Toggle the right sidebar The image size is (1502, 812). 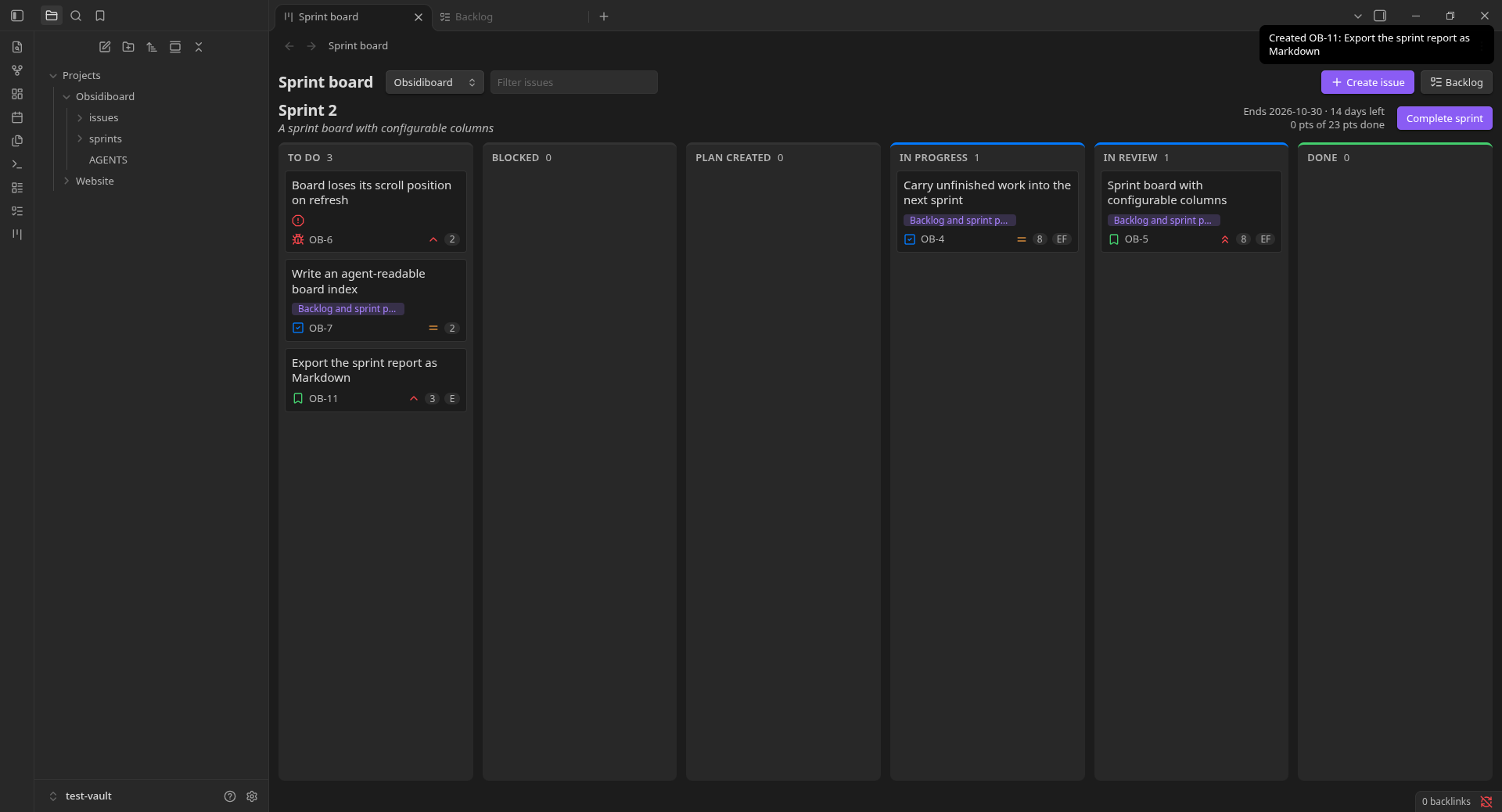(1380, 16)
